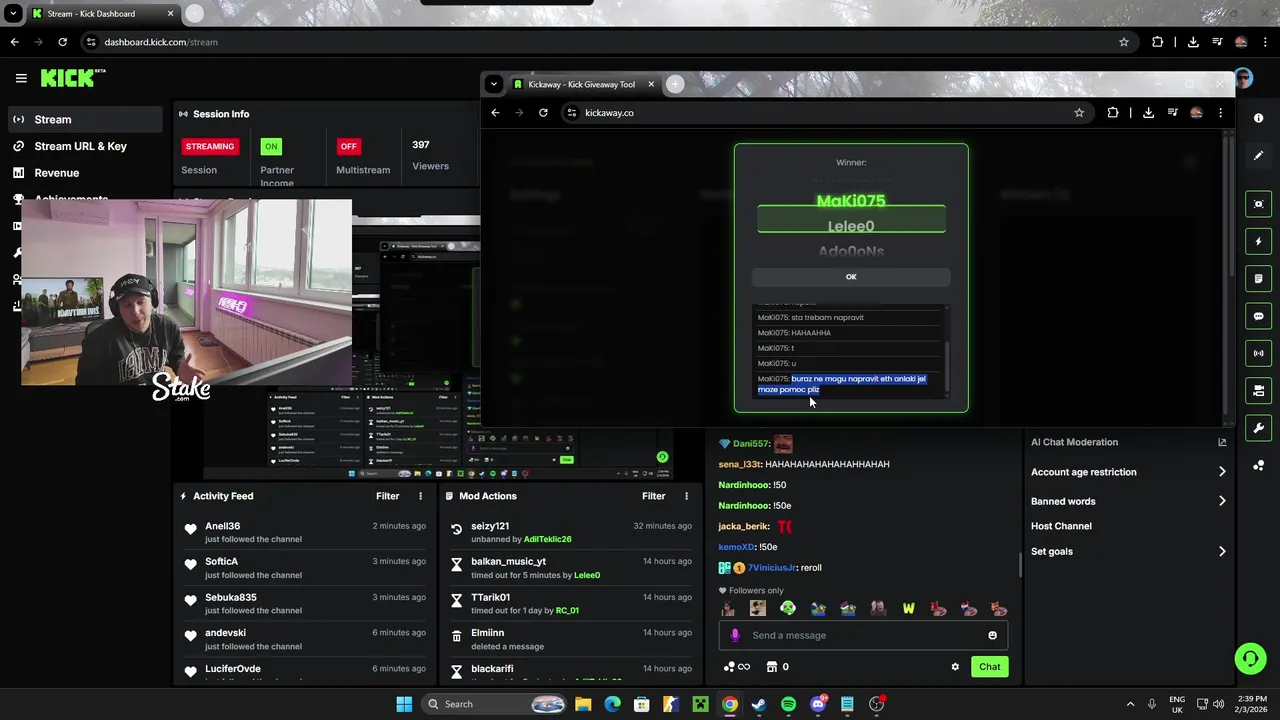Click OK in the Winner dialog
The width and height of the screenshot is (1280, 720).
pyautogui.click(x=851, y=277)
